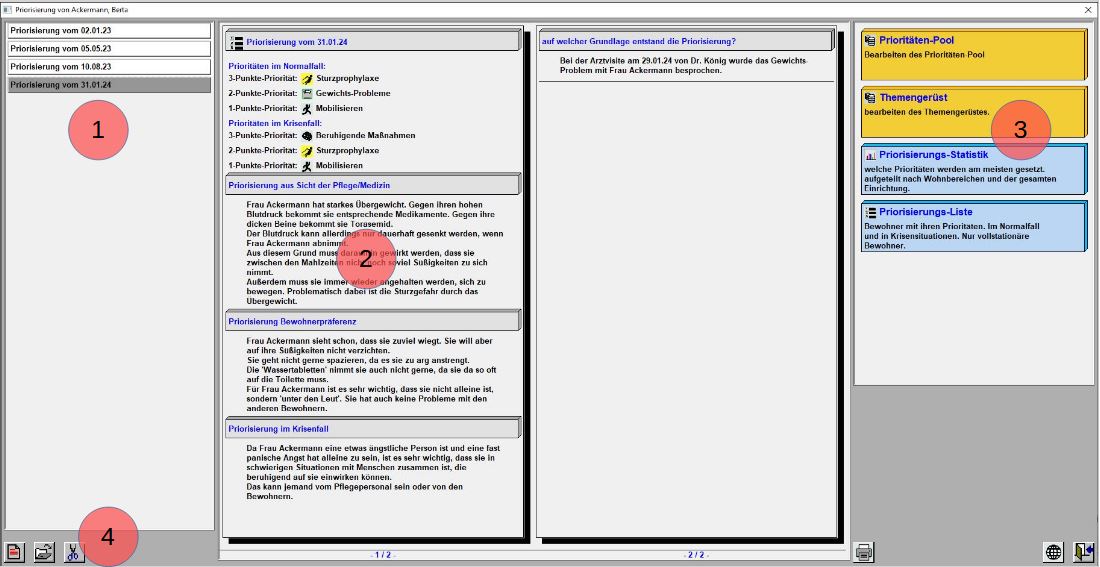
Task: Click the page indicator '- 2 / 2 -'
Action: [695, 556]
